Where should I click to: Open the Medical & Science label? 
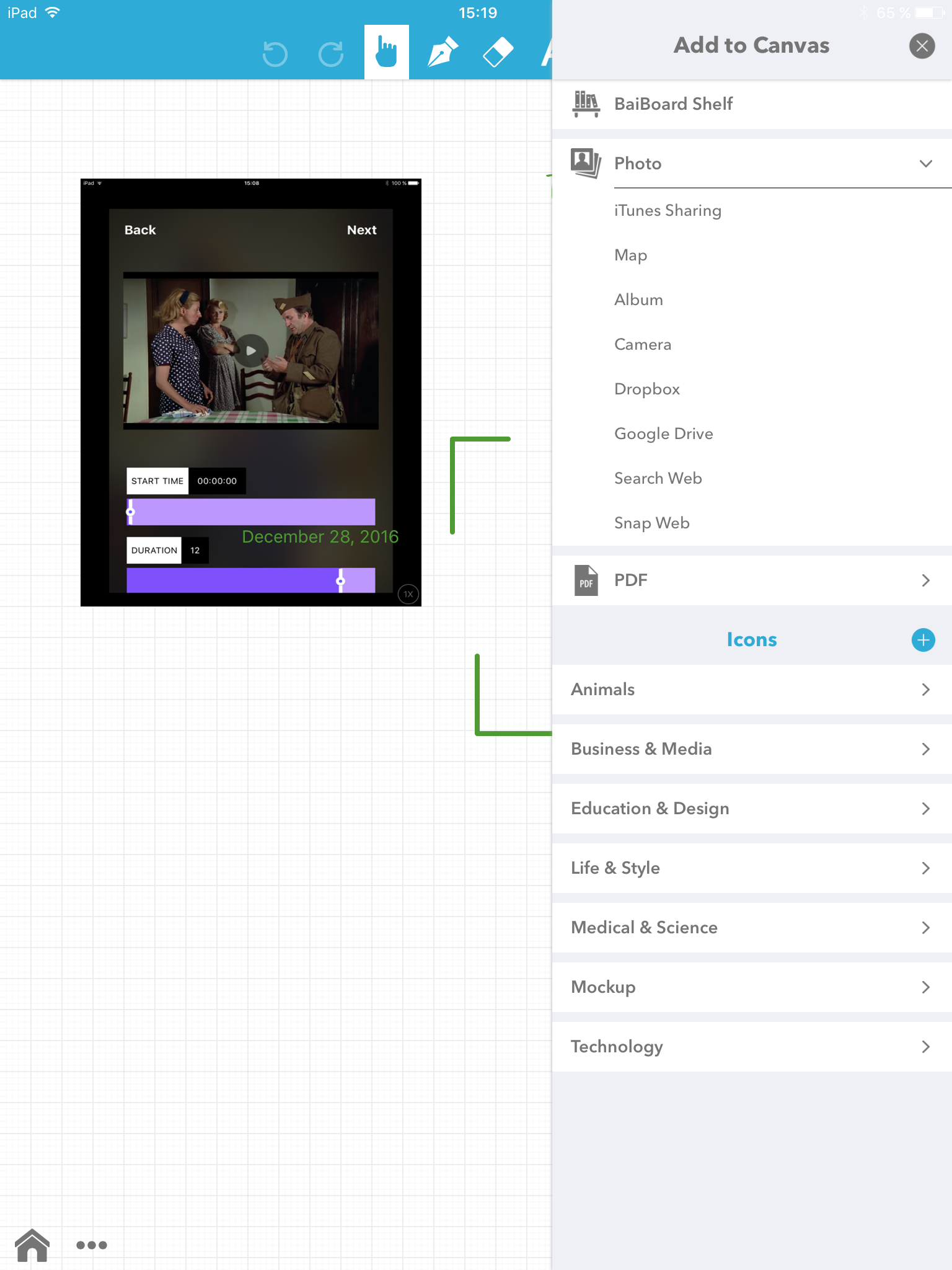pos(645,928)
